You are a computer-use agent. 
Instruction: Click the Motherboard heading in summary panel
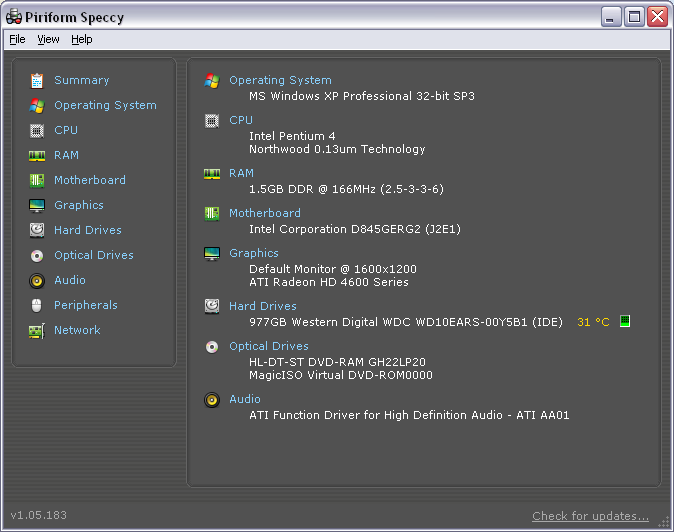[265, 213]
